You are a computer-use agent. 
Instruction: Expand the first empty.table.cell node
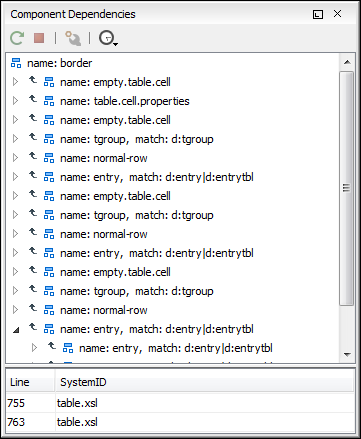point(15,82)
